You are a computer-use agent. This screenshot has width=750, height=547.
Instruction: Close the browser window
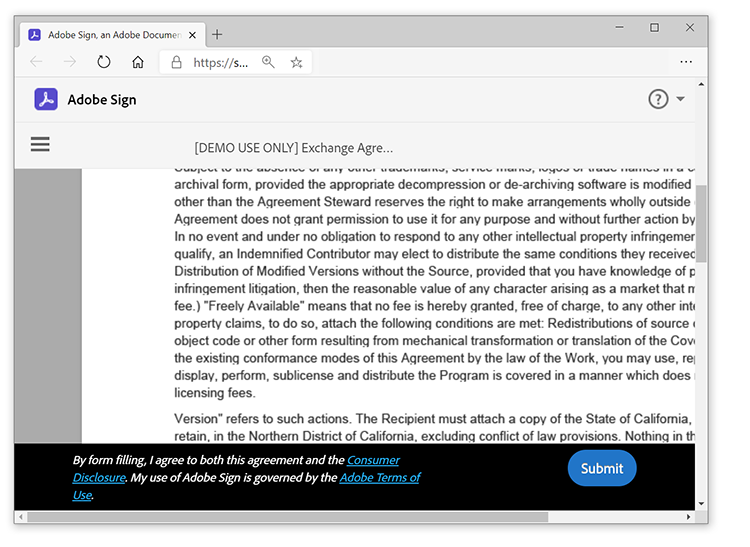[690, 27]
